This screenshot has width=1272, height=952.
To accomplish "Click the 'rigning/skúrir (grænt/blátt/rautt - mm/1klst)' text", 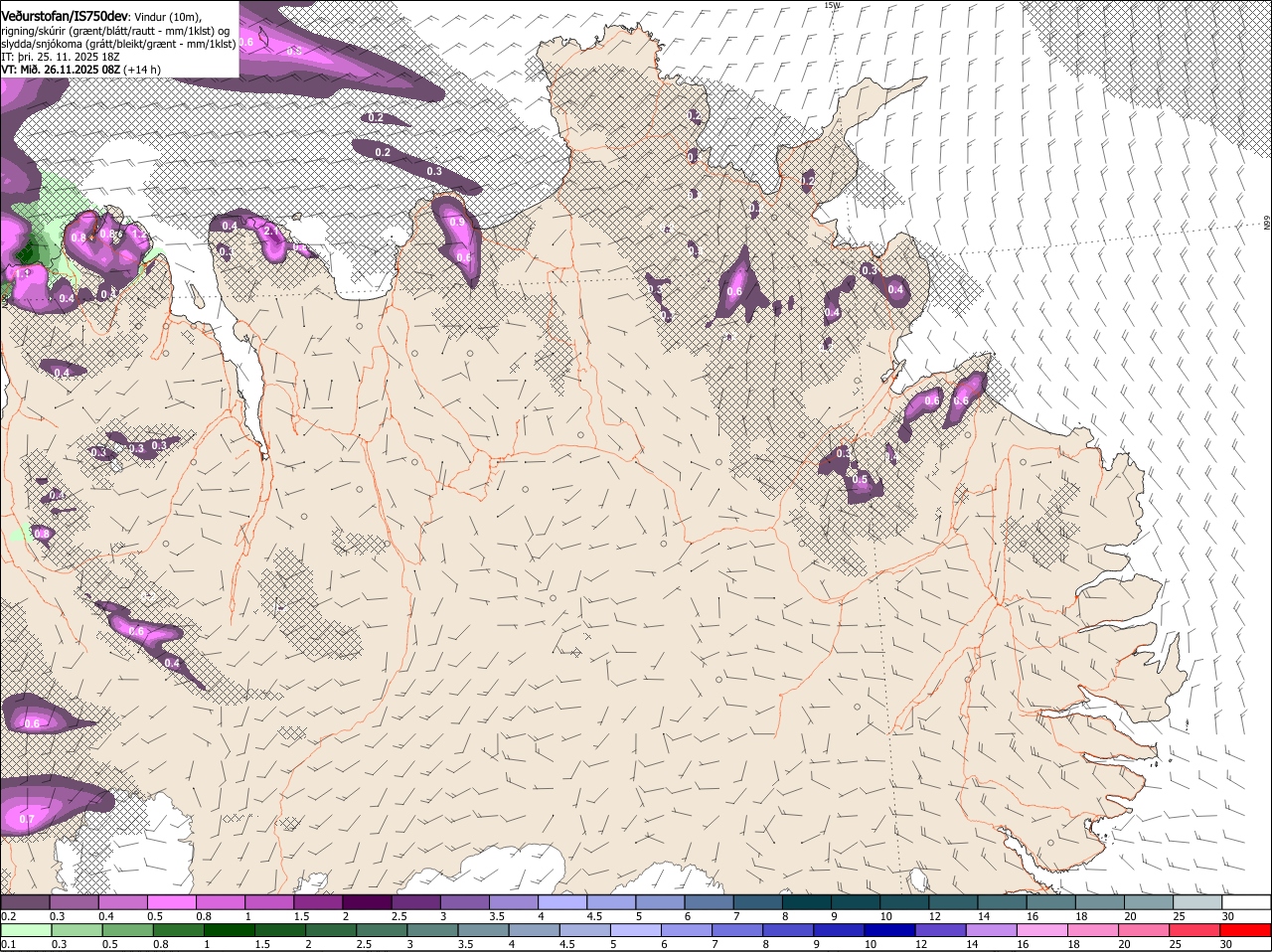I will [x=108, y=31].
